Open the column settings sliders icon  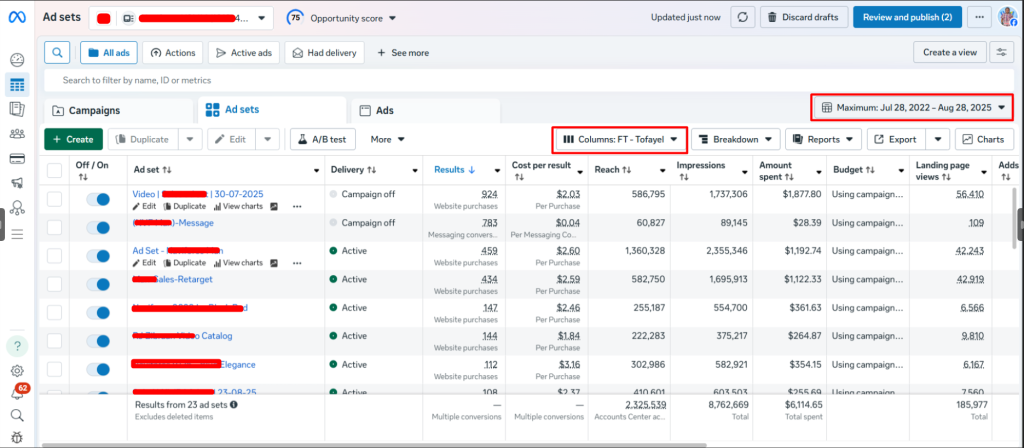pyautogui.click(x=999, y=52)
